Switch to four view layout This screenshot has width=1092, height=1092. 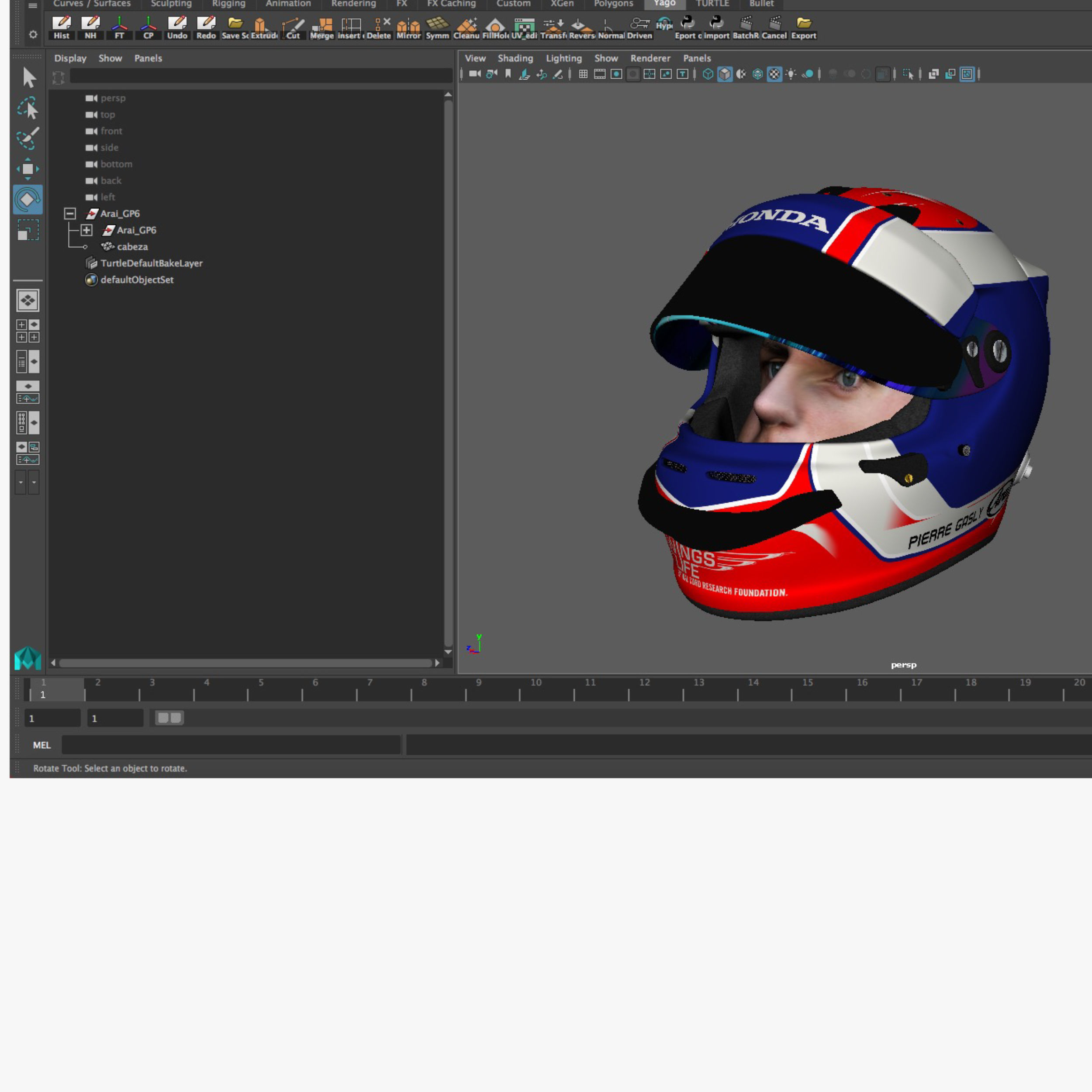(28, 331)
